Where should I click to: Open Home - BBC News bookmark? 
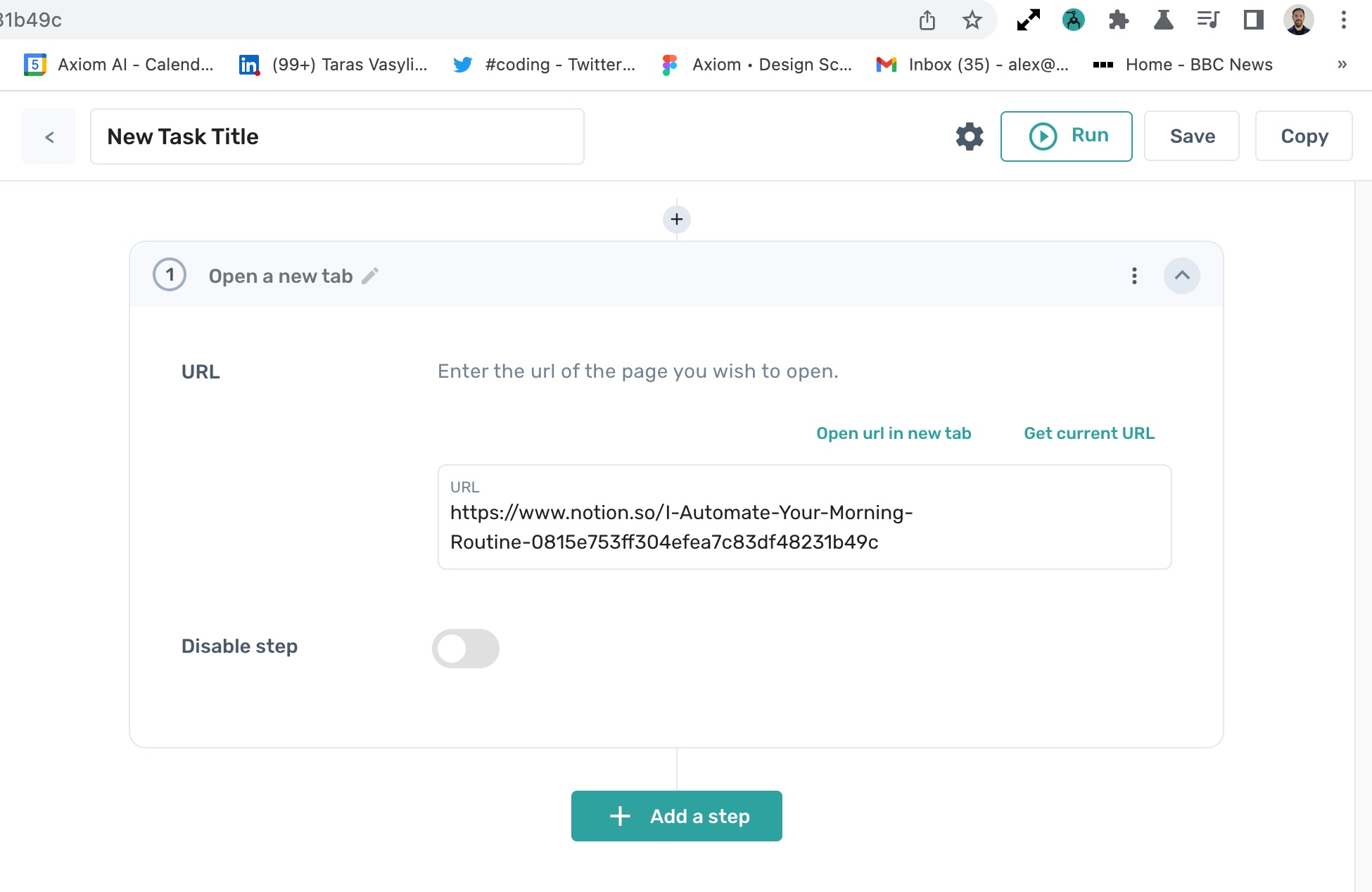(1183, 65)
